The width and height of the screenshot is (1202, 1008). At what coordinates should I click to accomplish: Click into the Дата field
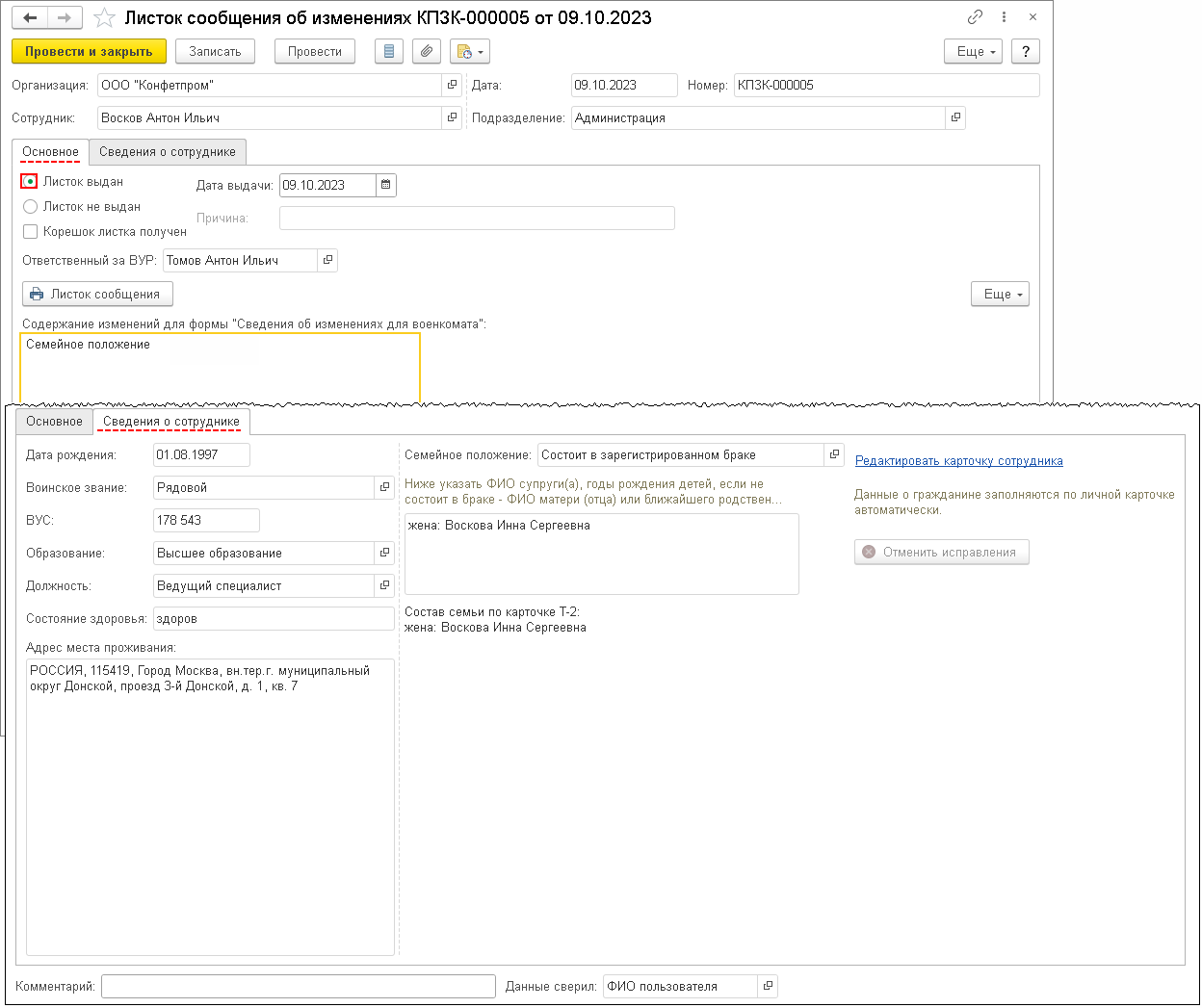tap(624, 85)
